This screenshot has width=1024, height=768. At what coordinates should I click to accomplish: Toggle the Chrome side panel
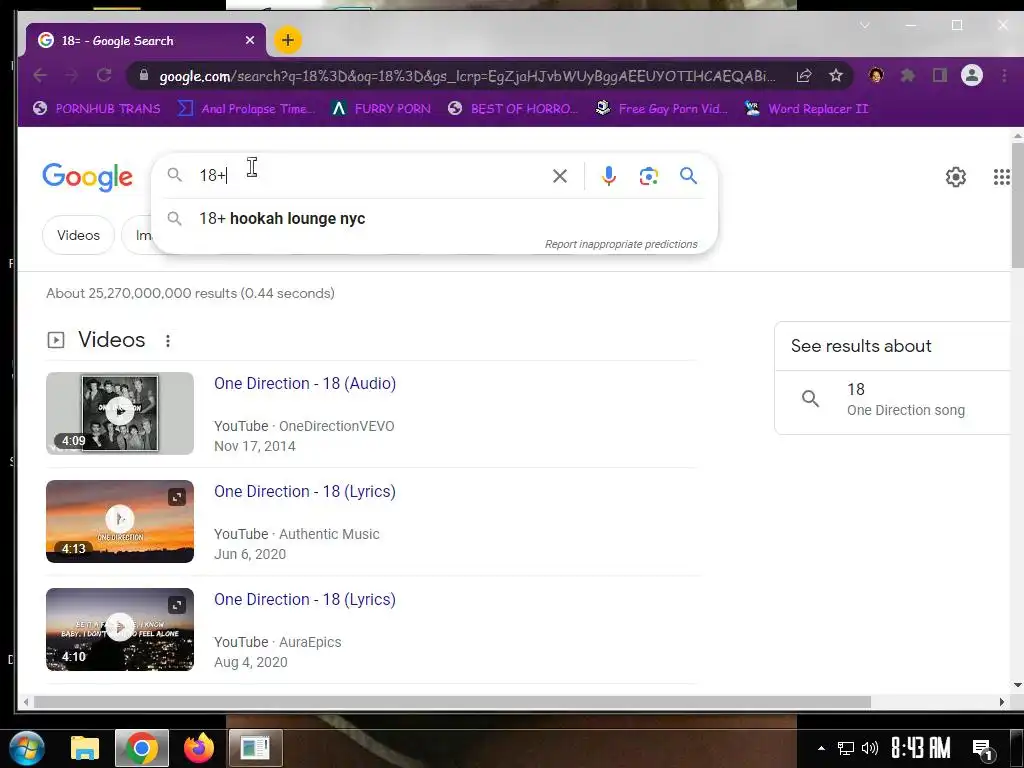pyautogui.click(x=940, y=76)
